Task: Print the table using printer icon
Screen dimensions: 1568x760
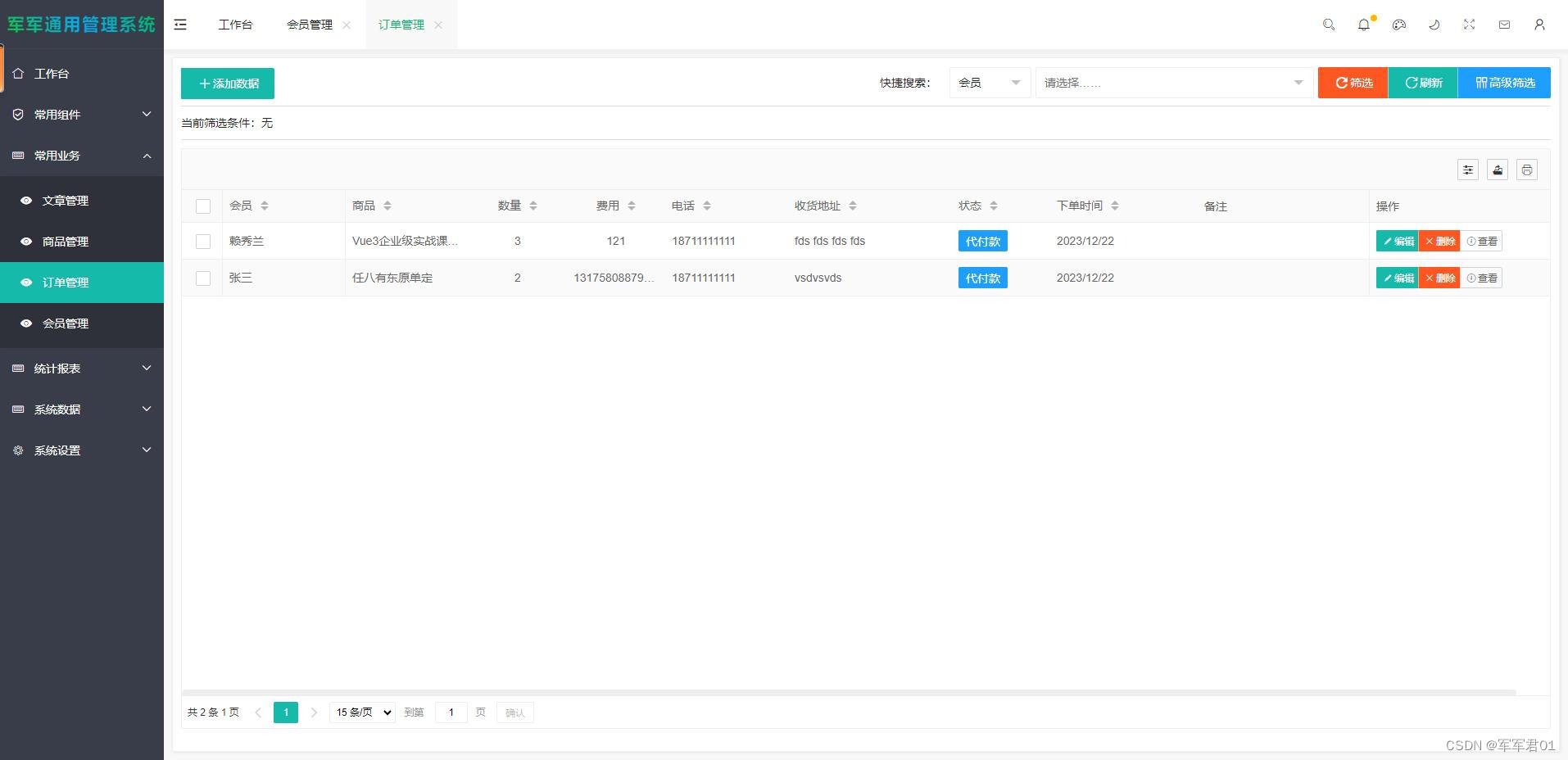Action: click(1527, 170)
